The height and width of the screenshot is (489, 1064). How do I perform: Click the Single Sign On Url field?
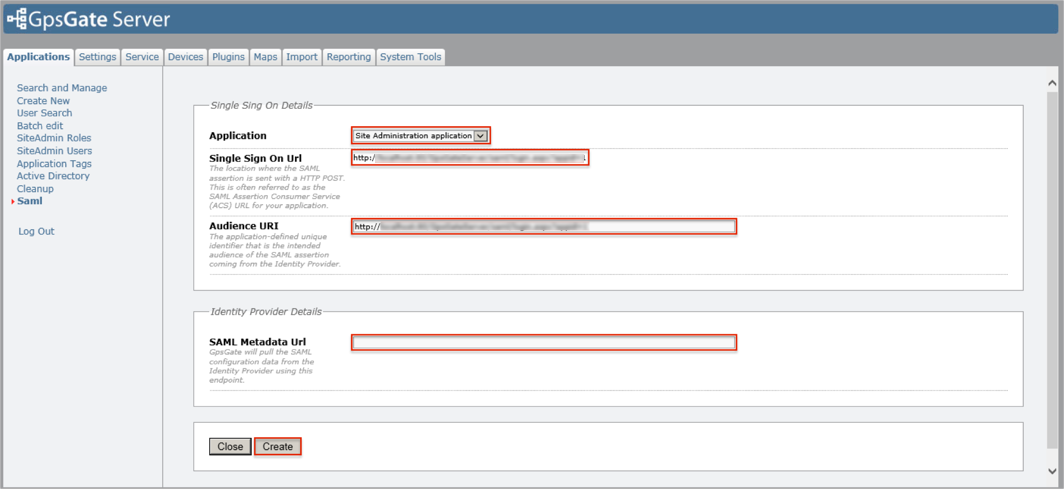(x=469, y=158)
